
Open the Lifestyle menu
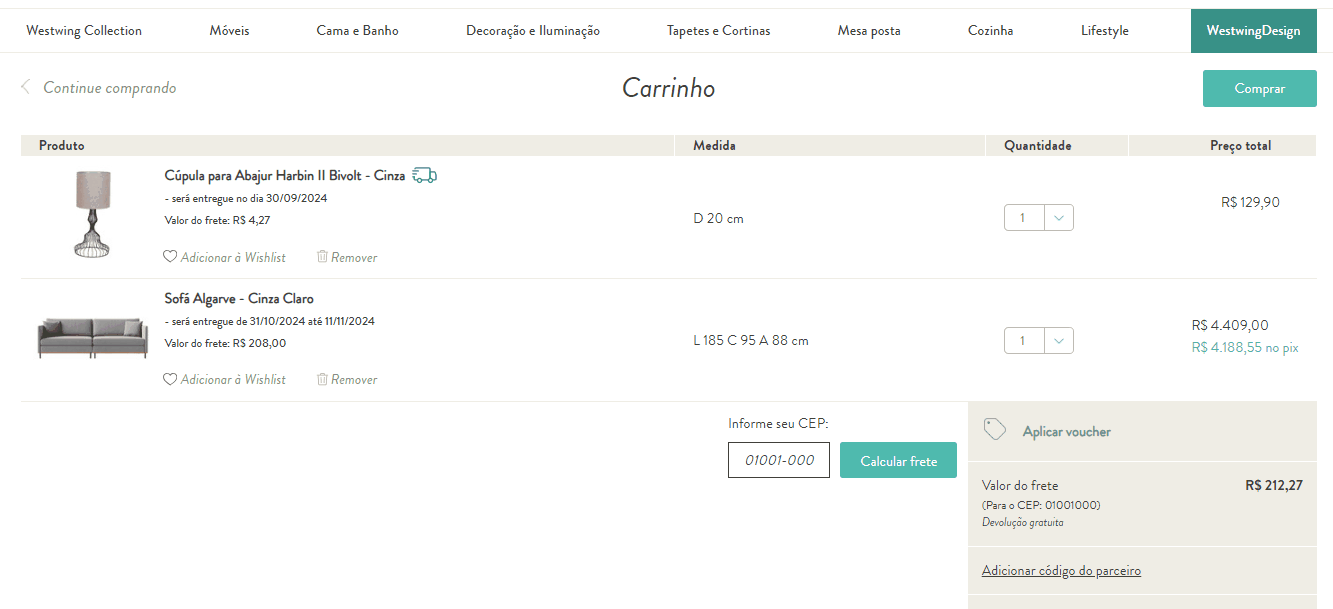(x=1105, y=31)
